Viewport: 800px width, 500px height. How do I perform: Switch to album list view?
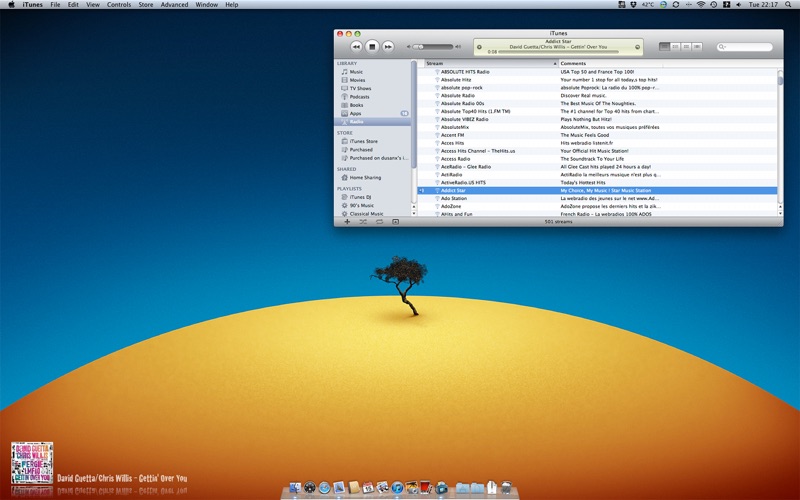[675, 46]
